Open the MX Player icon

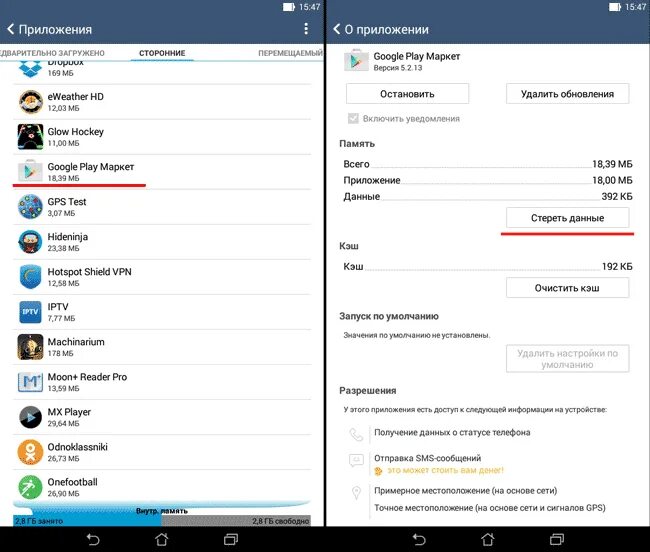pyautogui.click(x=30, y=417)
